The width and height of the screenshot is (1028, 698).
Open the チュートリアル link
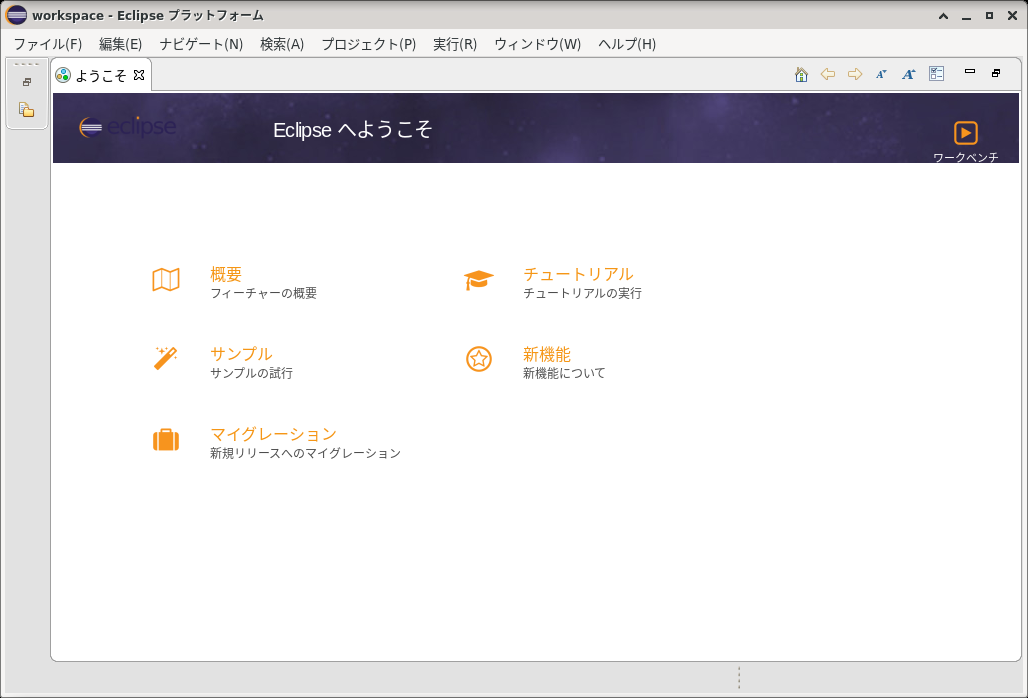point(578,274)
